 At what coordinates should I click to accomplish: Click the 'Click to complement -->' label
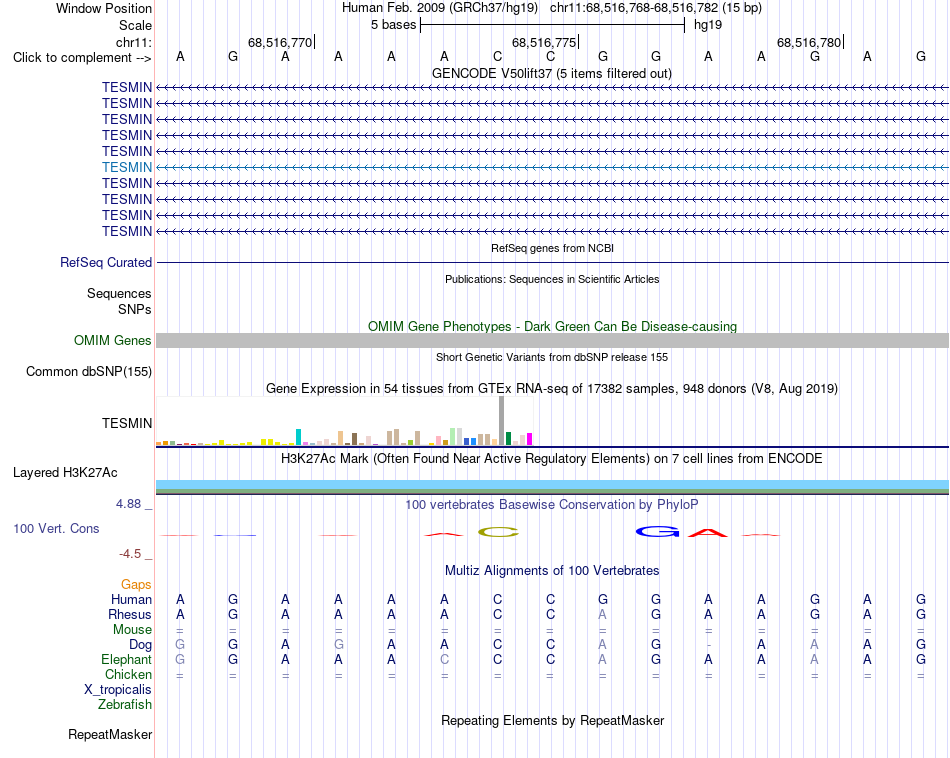pos(82,58)
